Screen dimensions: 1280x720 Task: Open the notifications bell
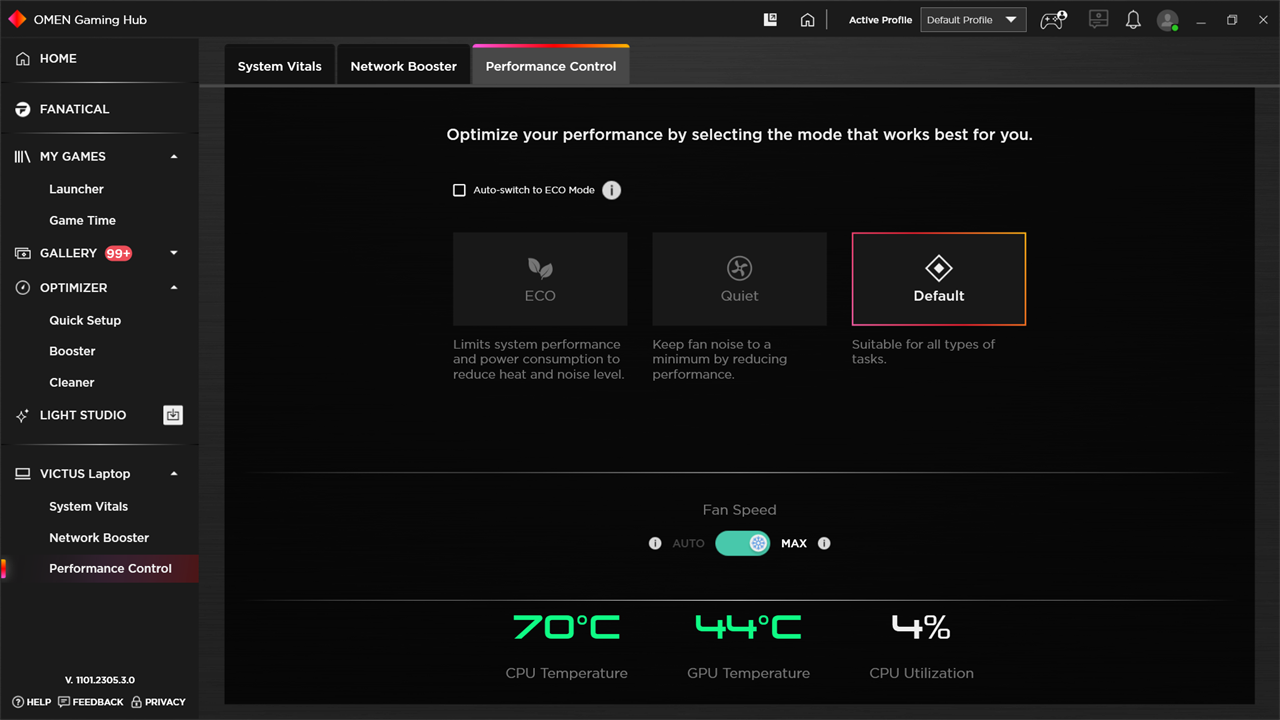pyautogui.click(x=1133, y=19)
